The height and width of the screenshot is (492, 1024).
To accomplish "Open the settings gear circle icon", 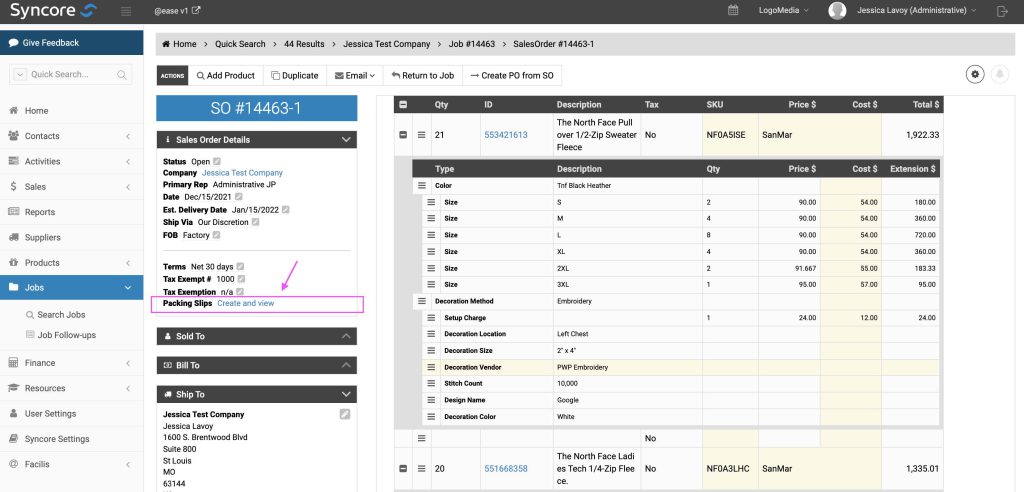I will click(975, 74).
